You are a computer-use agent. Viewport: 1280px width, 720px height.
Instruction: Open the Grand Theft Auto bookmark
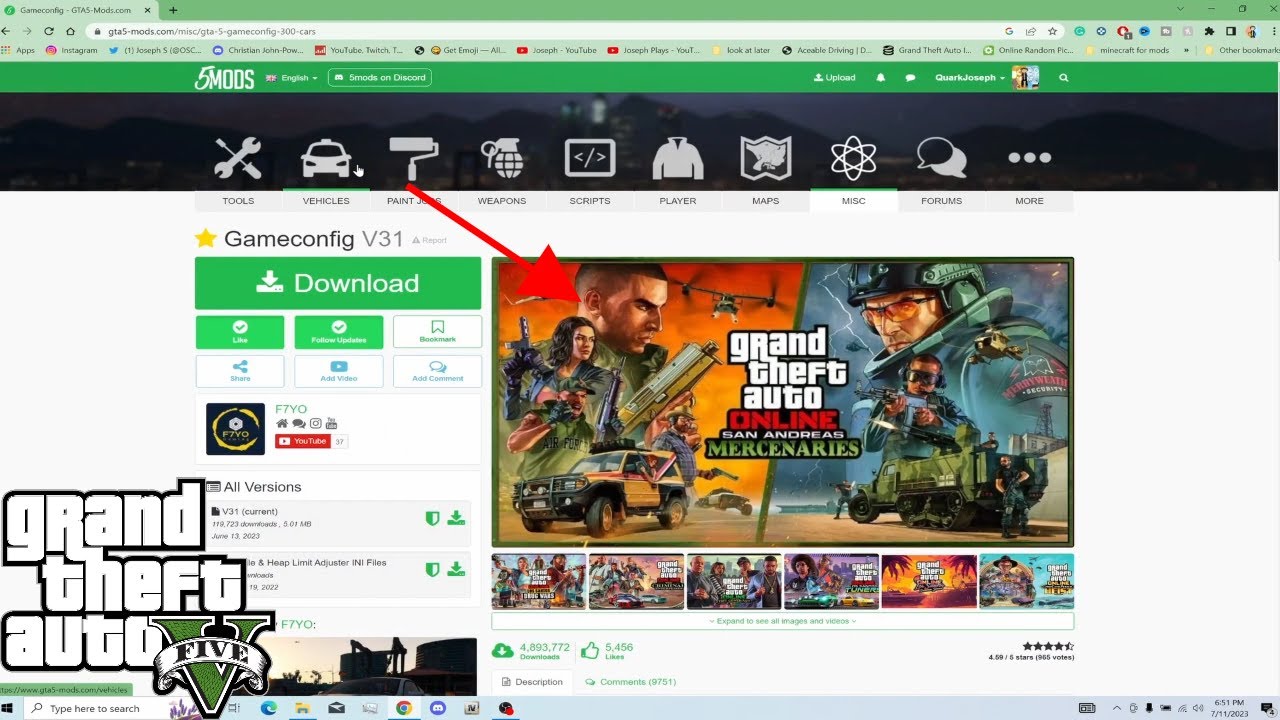coord(927,50)
